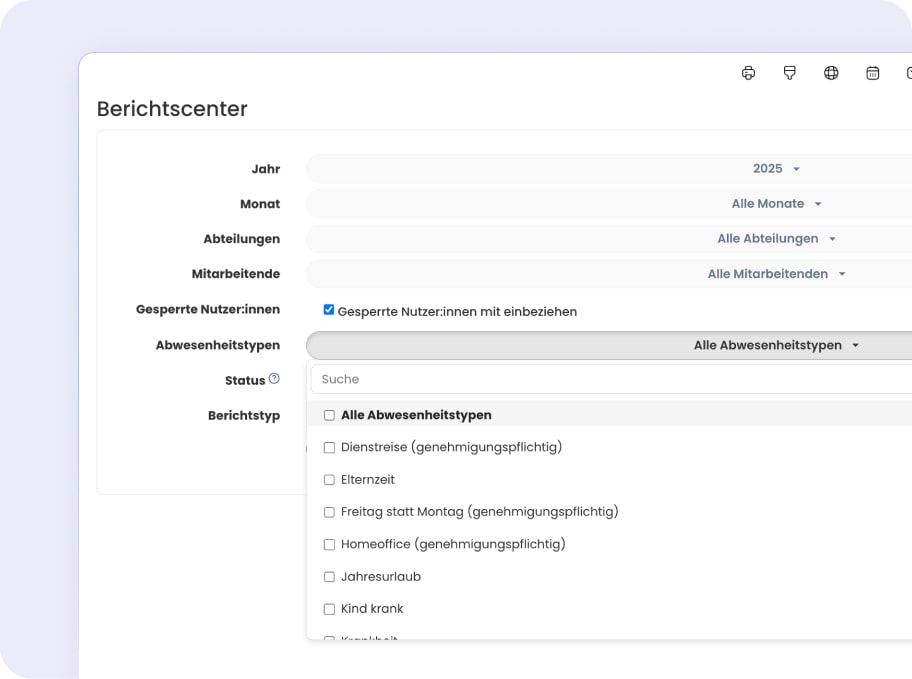Click the Berichtscenter page heading
Viewport: 912px width, 679px height.
(x=172, y=109)
